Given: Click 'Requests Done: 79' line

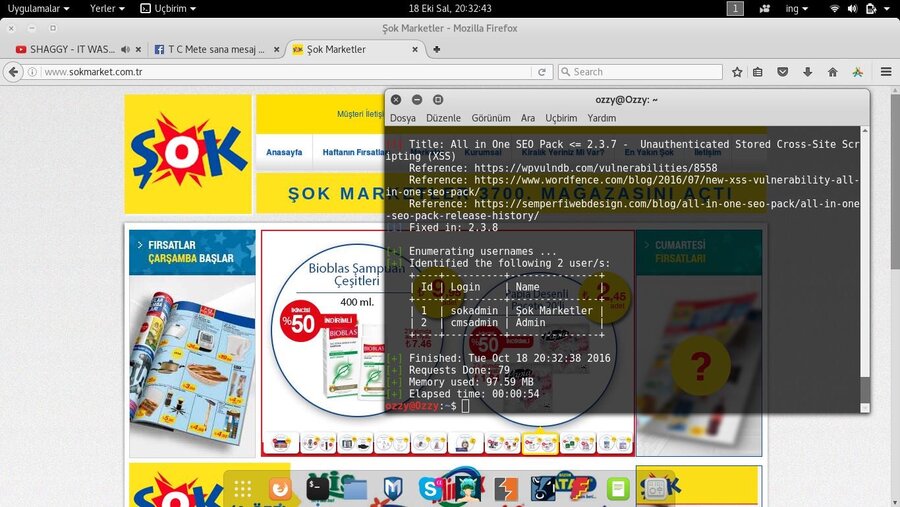Looking at the screenshot, I should 459,370.
